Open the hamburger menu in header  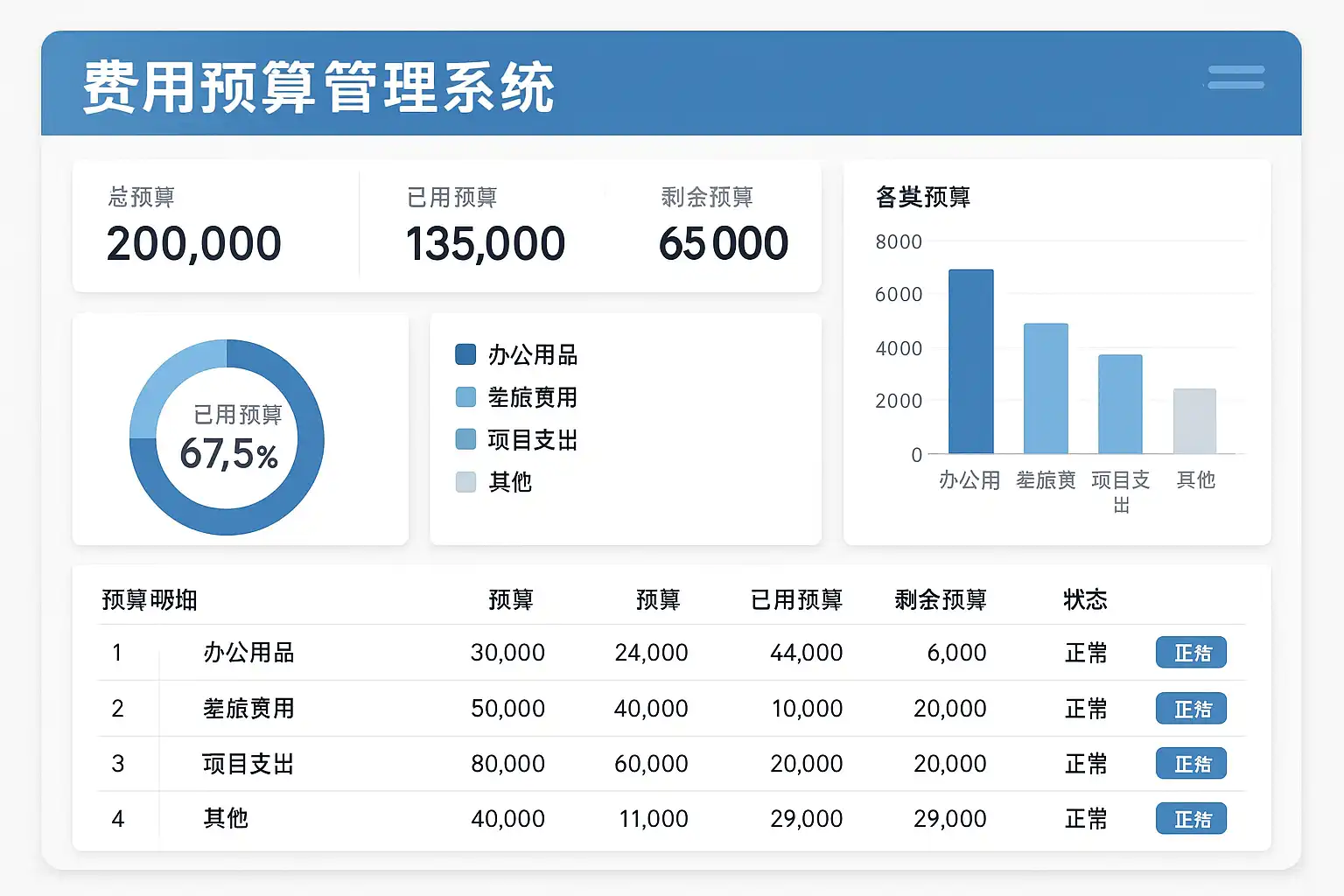tap(1235, 77)
